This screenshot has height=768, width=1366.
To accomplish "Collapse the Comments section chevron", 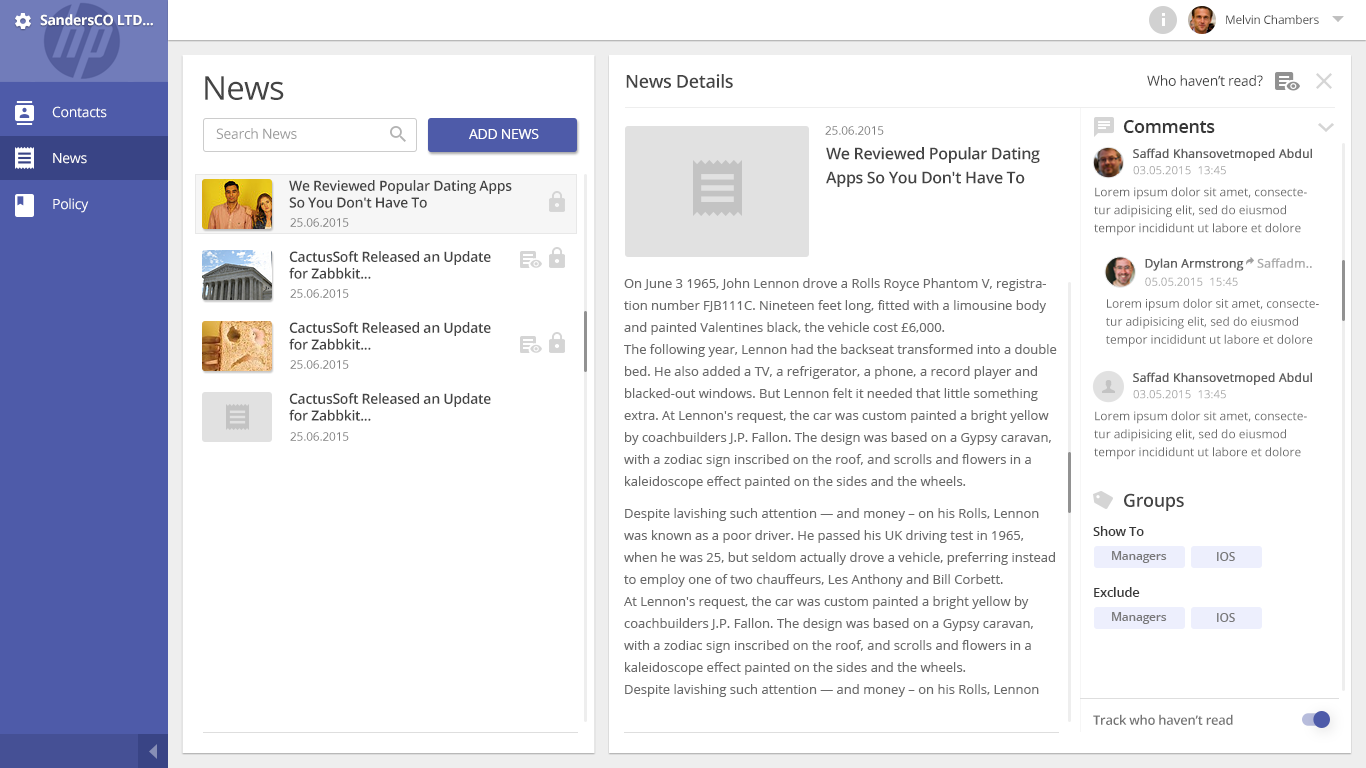I will pyautogui.click(x=1326, y=127).
